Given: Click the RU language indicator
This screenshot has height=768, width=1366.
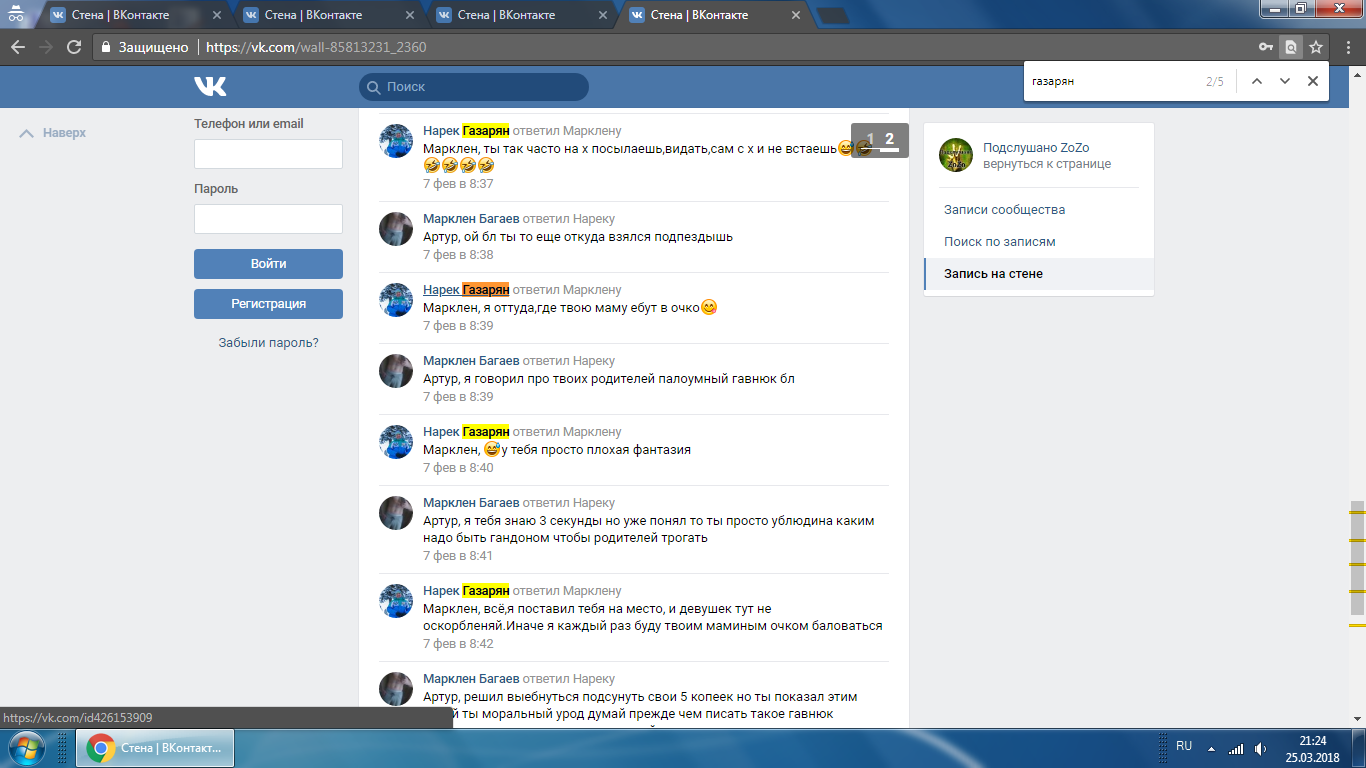Looking at the screenshot, I should click(1184, 746).
